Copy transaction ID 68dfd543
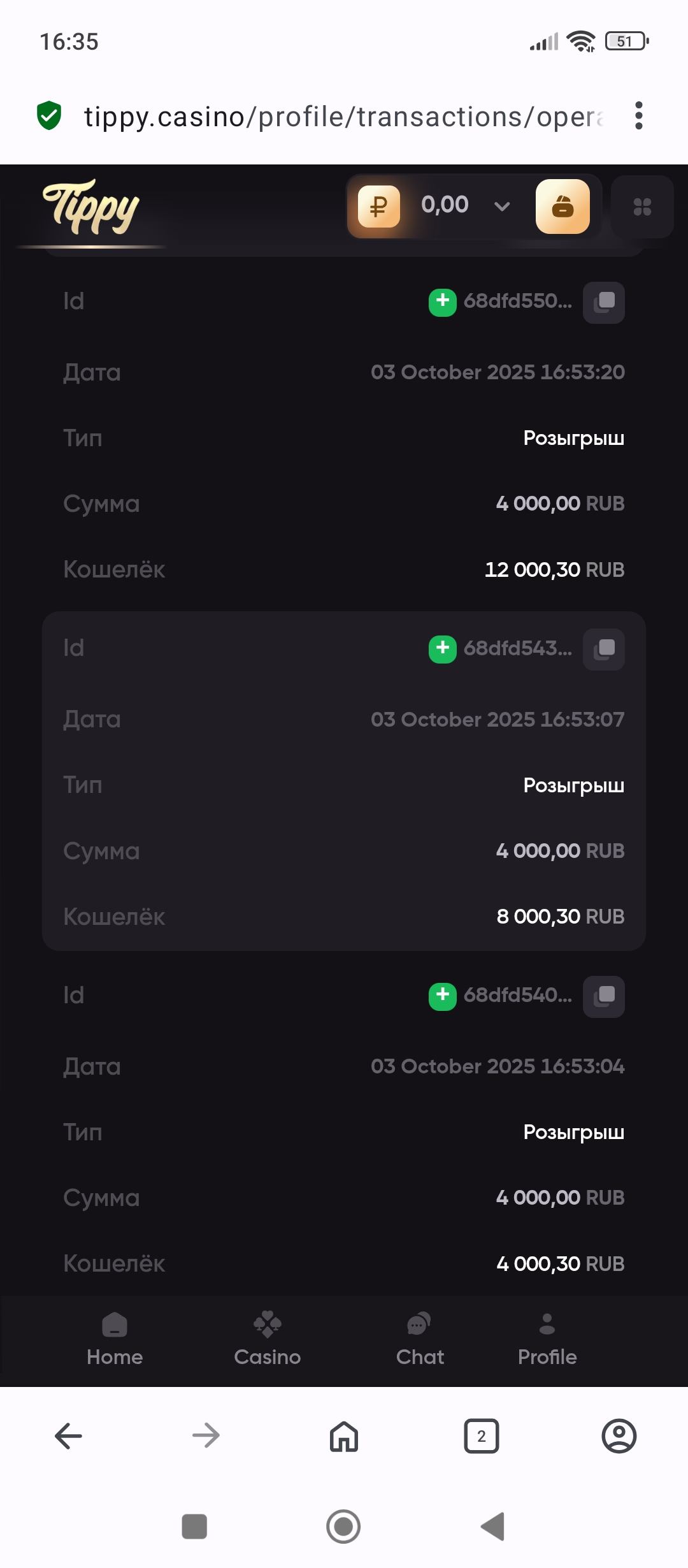688x1568 pixels. [x=604, y=650]
